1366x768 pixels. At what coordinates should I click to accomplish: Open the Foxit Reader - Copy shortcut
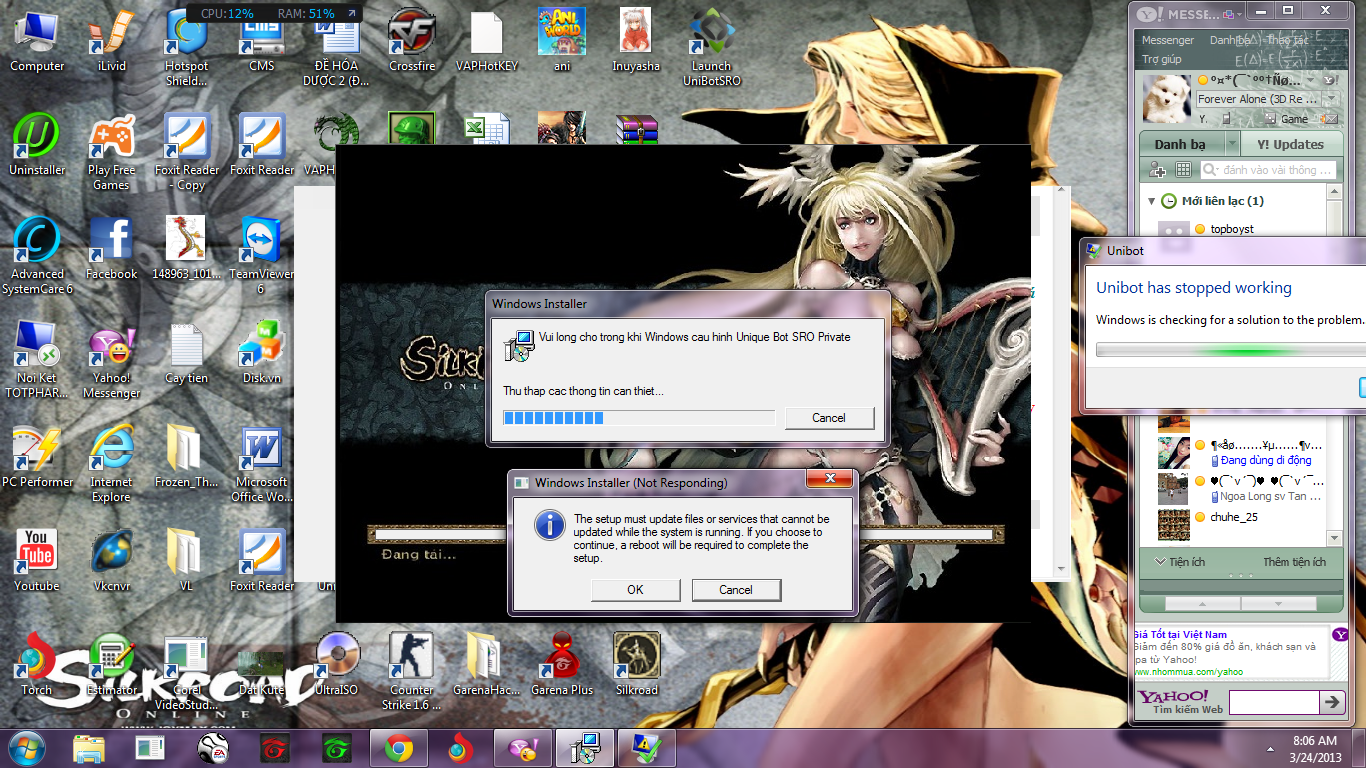[x=187, y=152]
